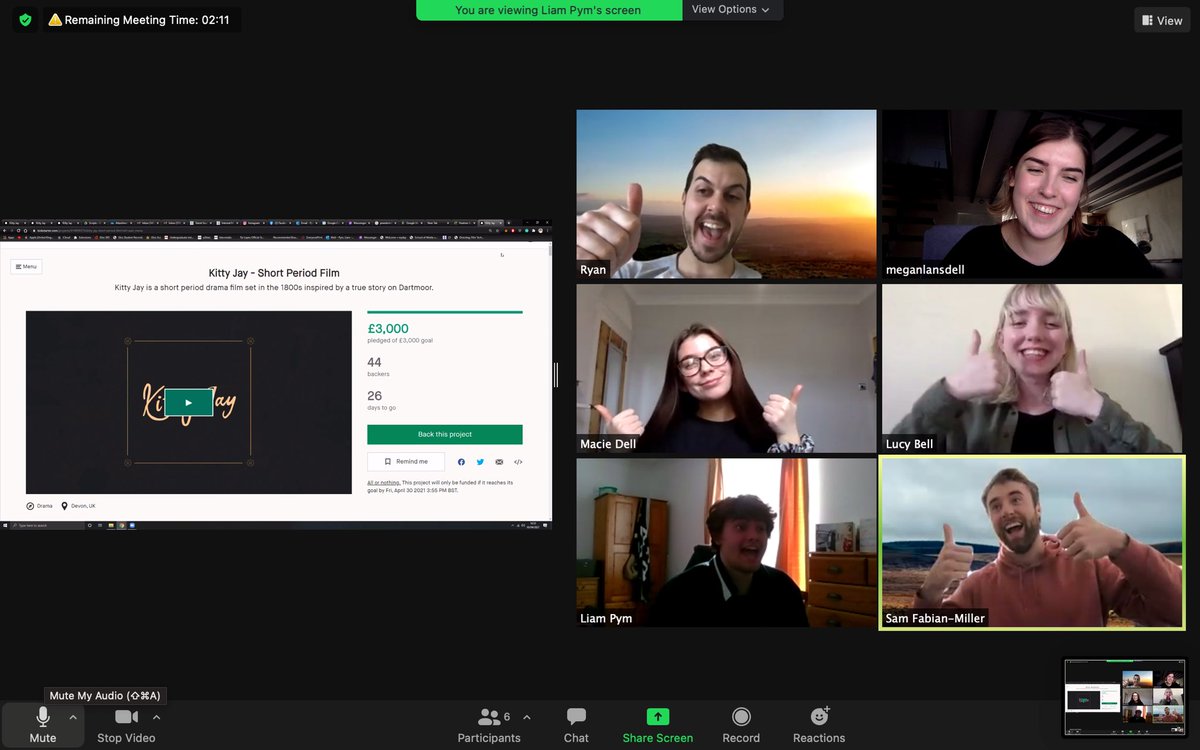Open the View Options dropdown
The image size is (1200, 750).
click(x=731, y=9)
